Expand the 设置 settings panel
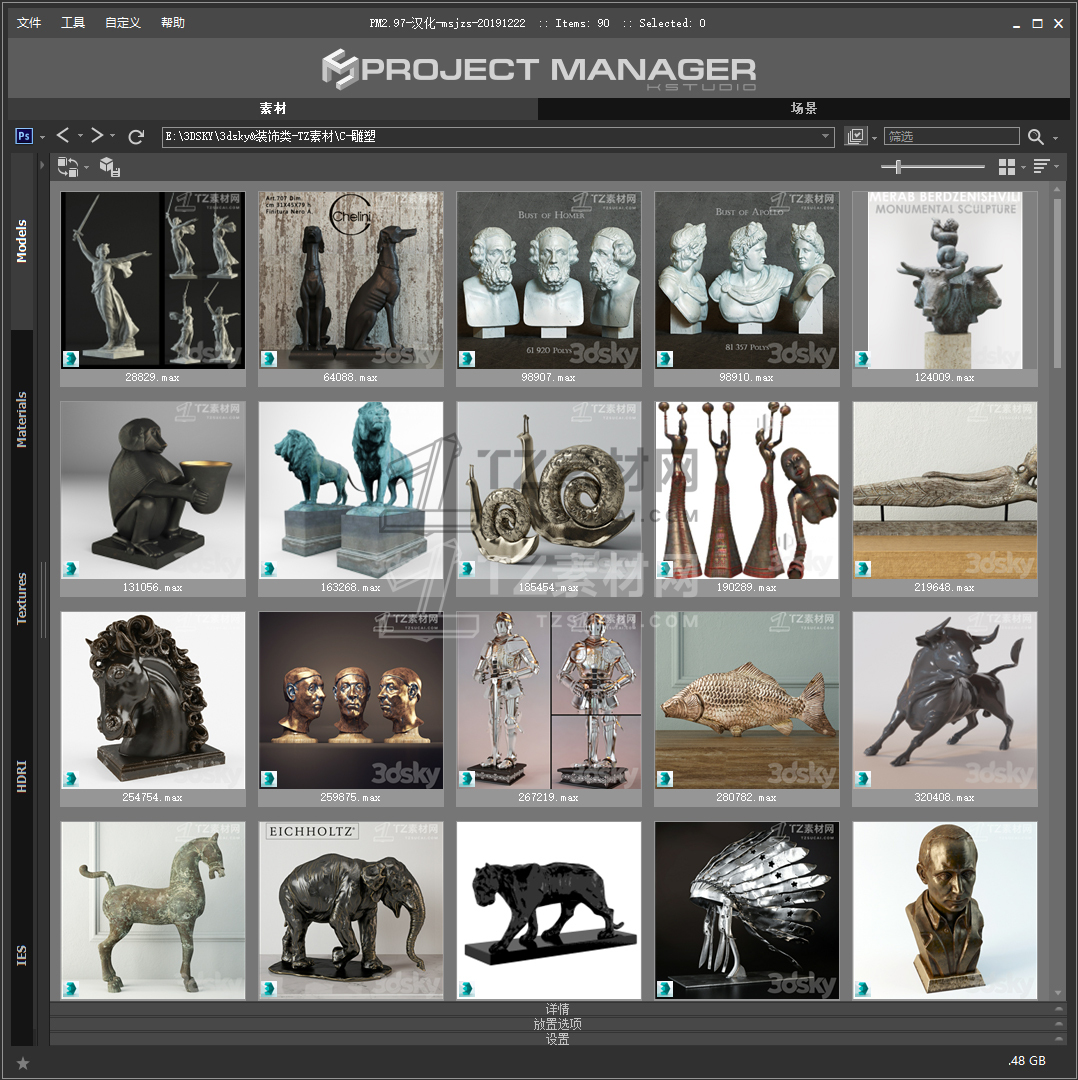The image size is (1078, 1080). [557, 1039]
